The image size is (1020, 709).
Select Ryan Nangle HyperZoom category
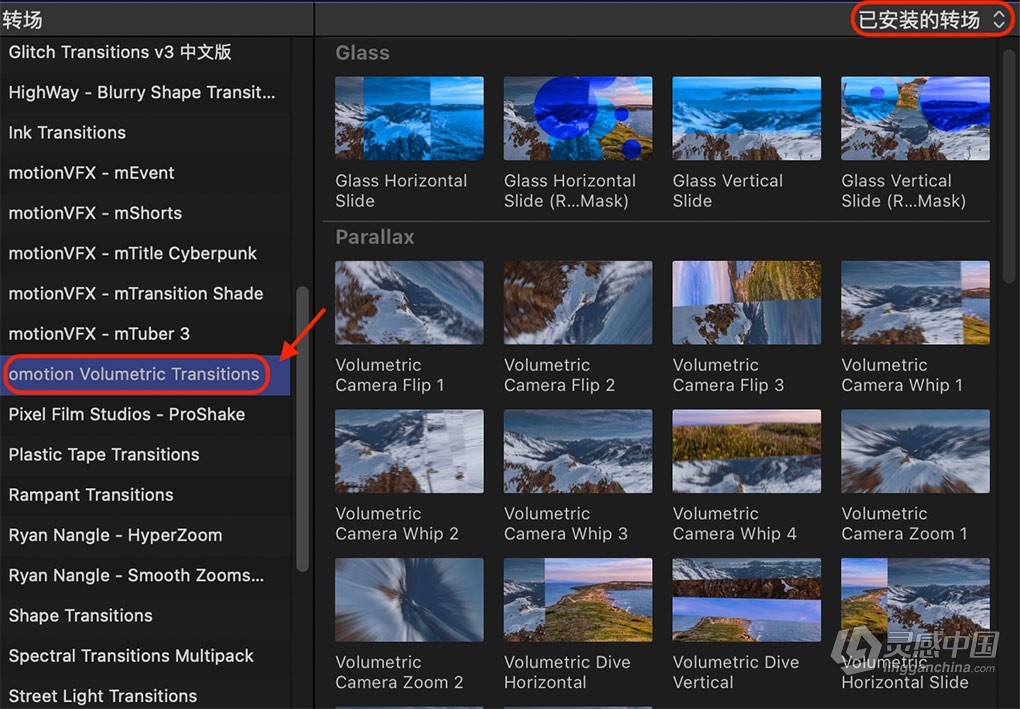[115, 535]
